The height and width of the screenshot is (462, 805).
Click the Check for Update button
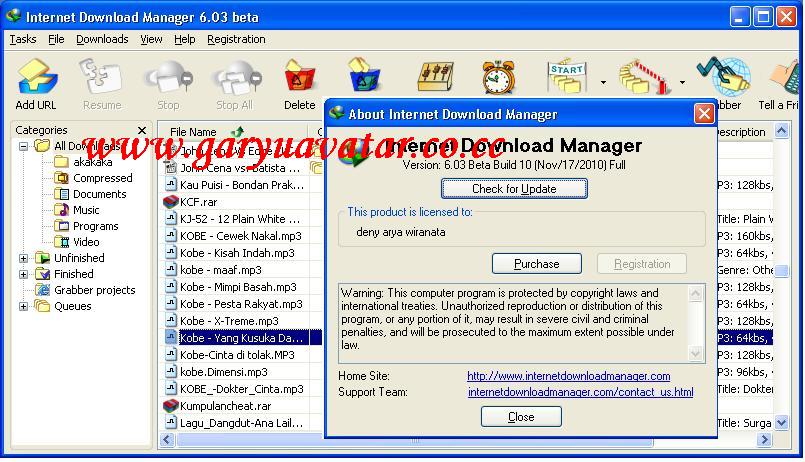[514, 189]
